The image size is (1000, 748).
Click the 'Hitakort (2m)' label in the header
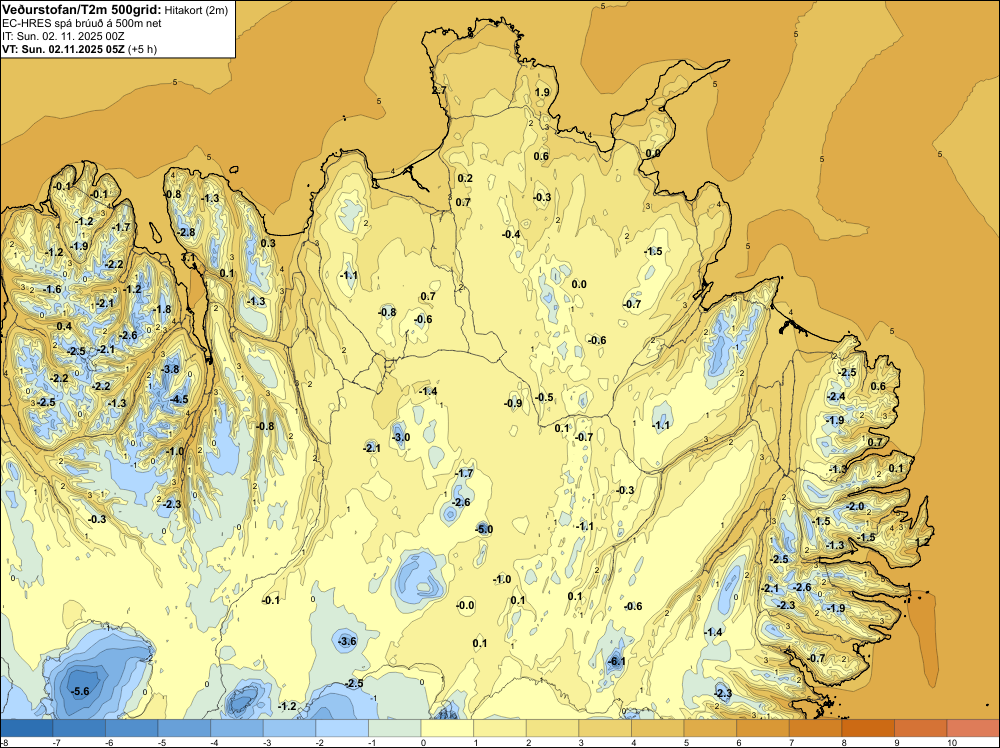click(x=196, y=10)
